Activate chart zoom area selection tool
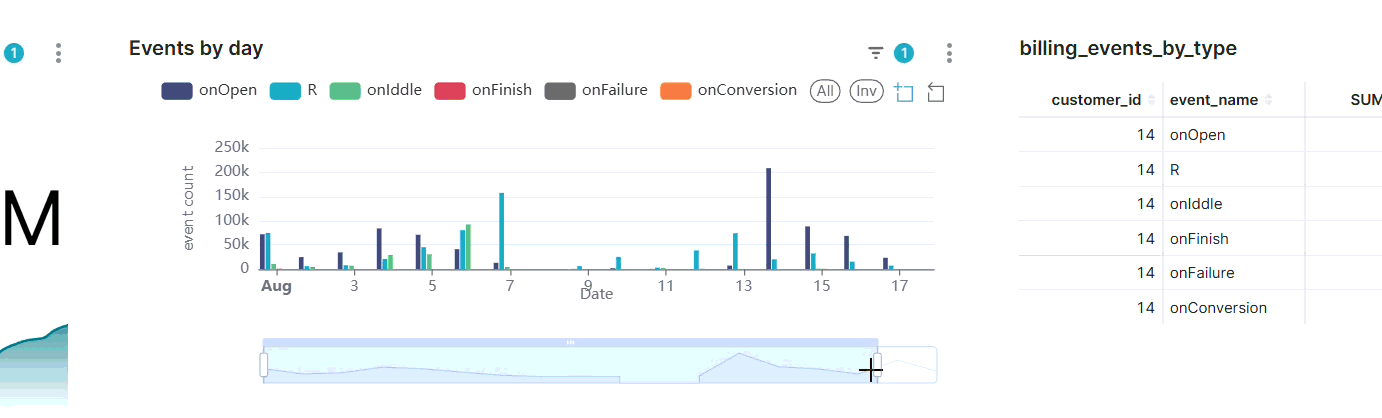The image size is (1382, 418). (904, 92)
